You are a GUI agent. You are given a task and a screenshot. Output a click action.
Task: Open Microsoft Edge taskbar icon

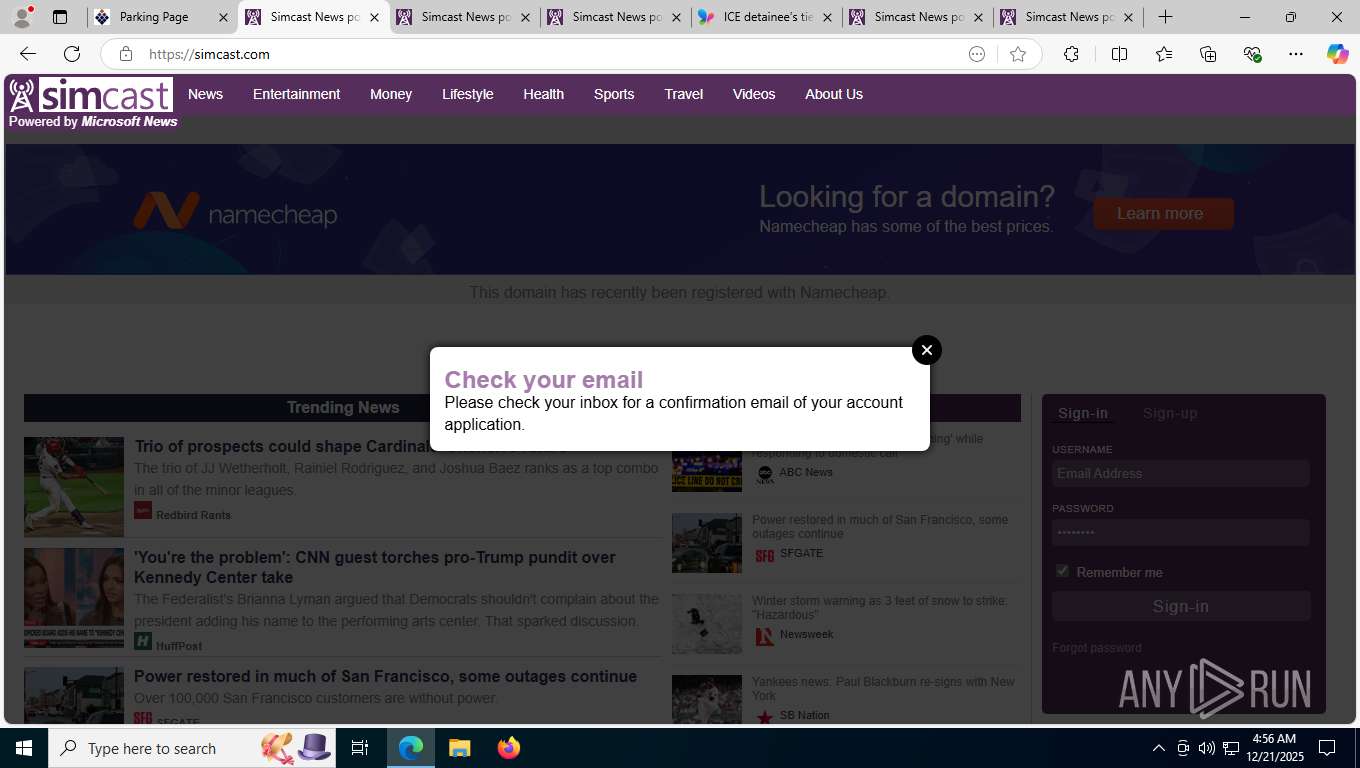(411, 748)
